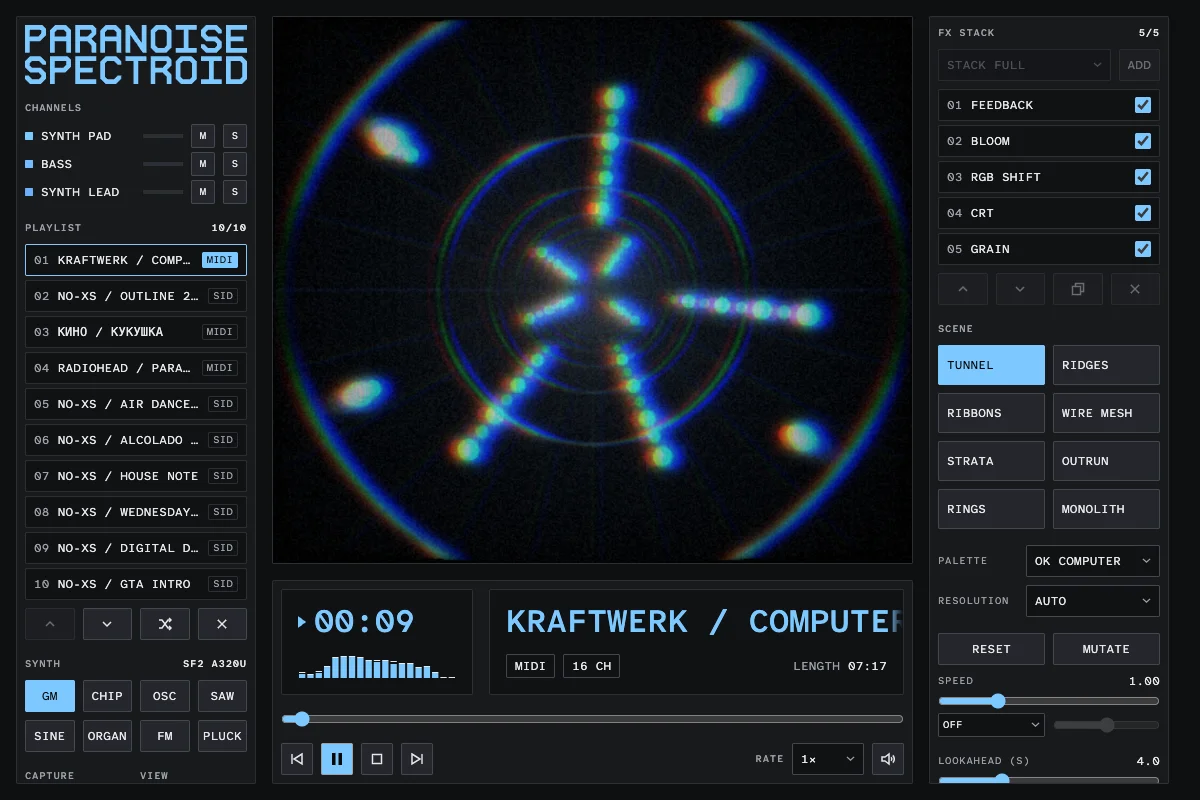The width and height of the screenshot is (1200, 800).
Task: Play track 03 КИНО / КУКУШКА
Action: pos(136,332)
